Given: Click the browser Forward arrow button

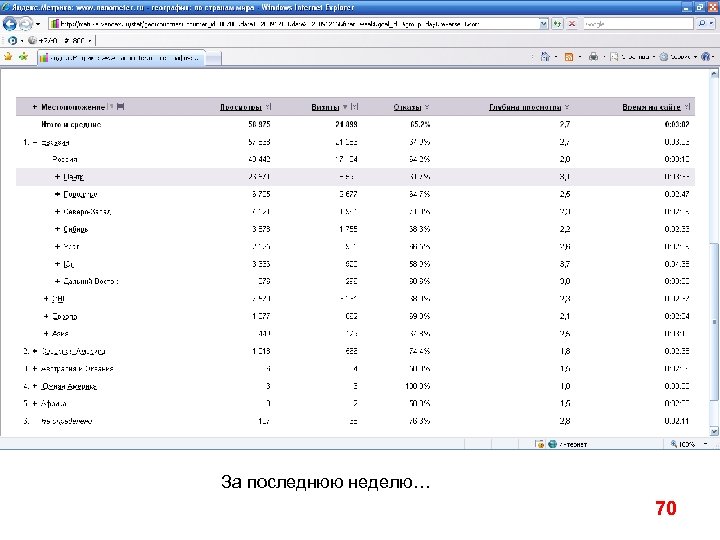Looking at the screenshot, I should pyautogui.click(x=25, y=23).
